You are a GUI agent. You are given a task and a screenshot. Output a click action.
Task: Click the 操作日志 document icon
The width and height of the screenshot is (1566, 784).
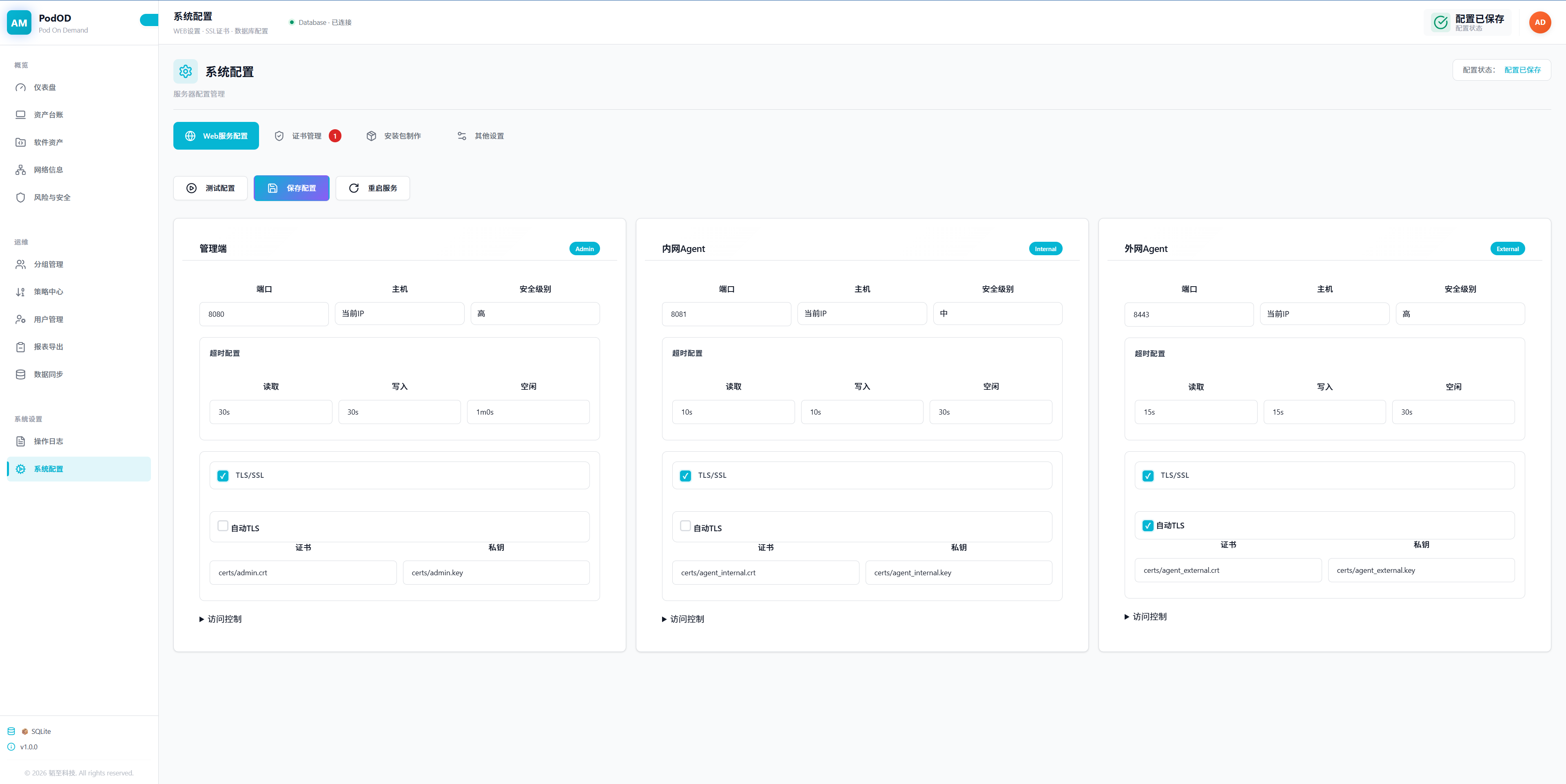(21, 441)
